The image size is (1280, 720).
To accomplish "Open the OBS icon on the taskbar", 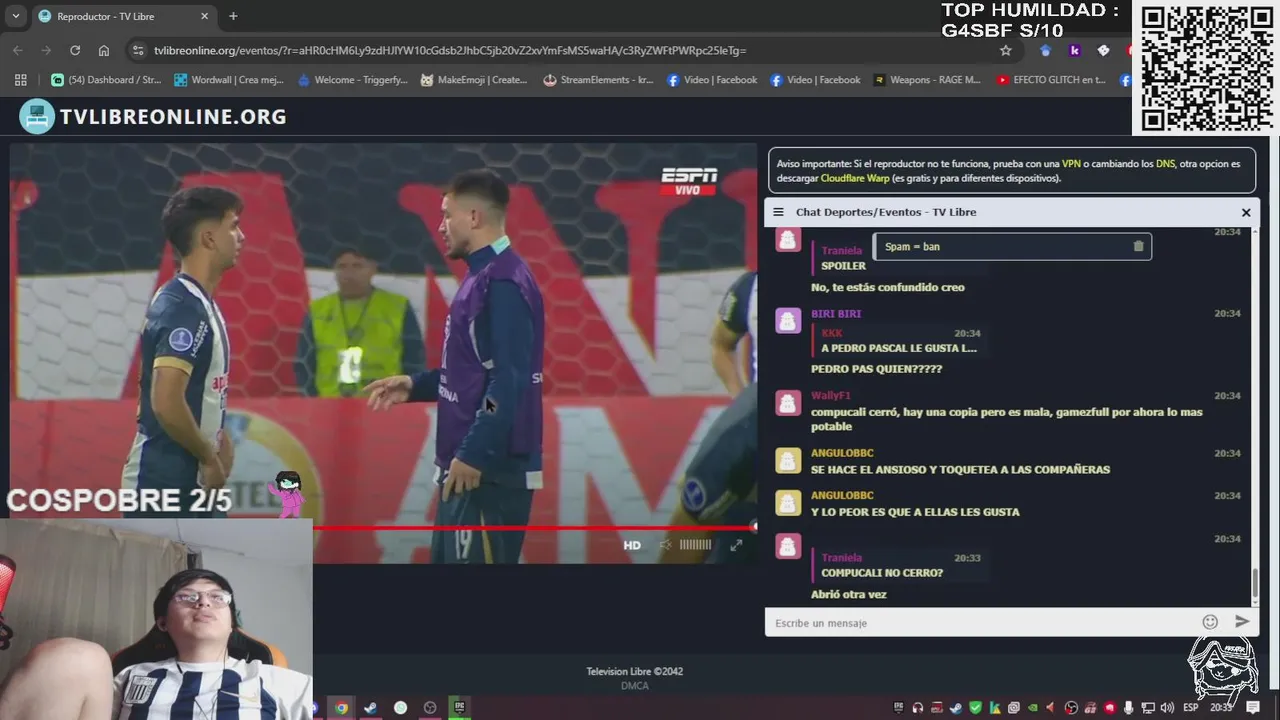I will pyautogui.click(x=430, y=708).
